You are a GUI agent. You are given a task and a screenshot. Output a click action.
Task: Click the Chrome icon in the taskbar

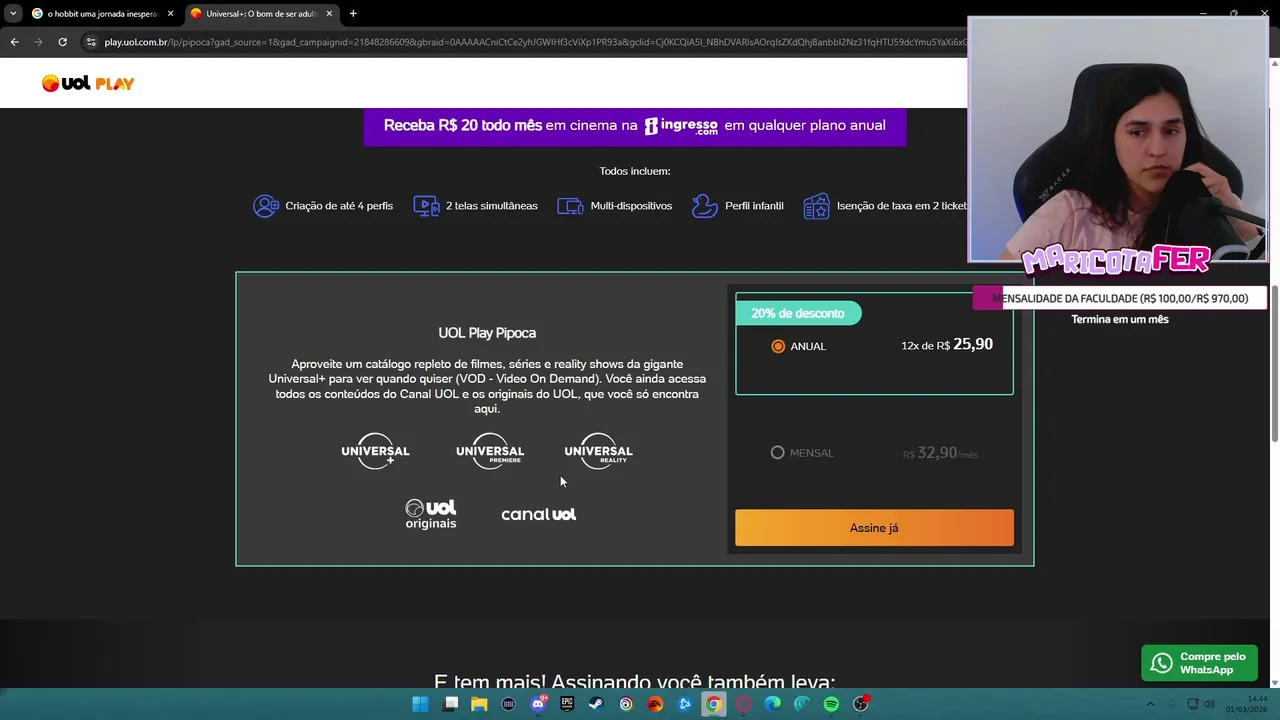713,704
